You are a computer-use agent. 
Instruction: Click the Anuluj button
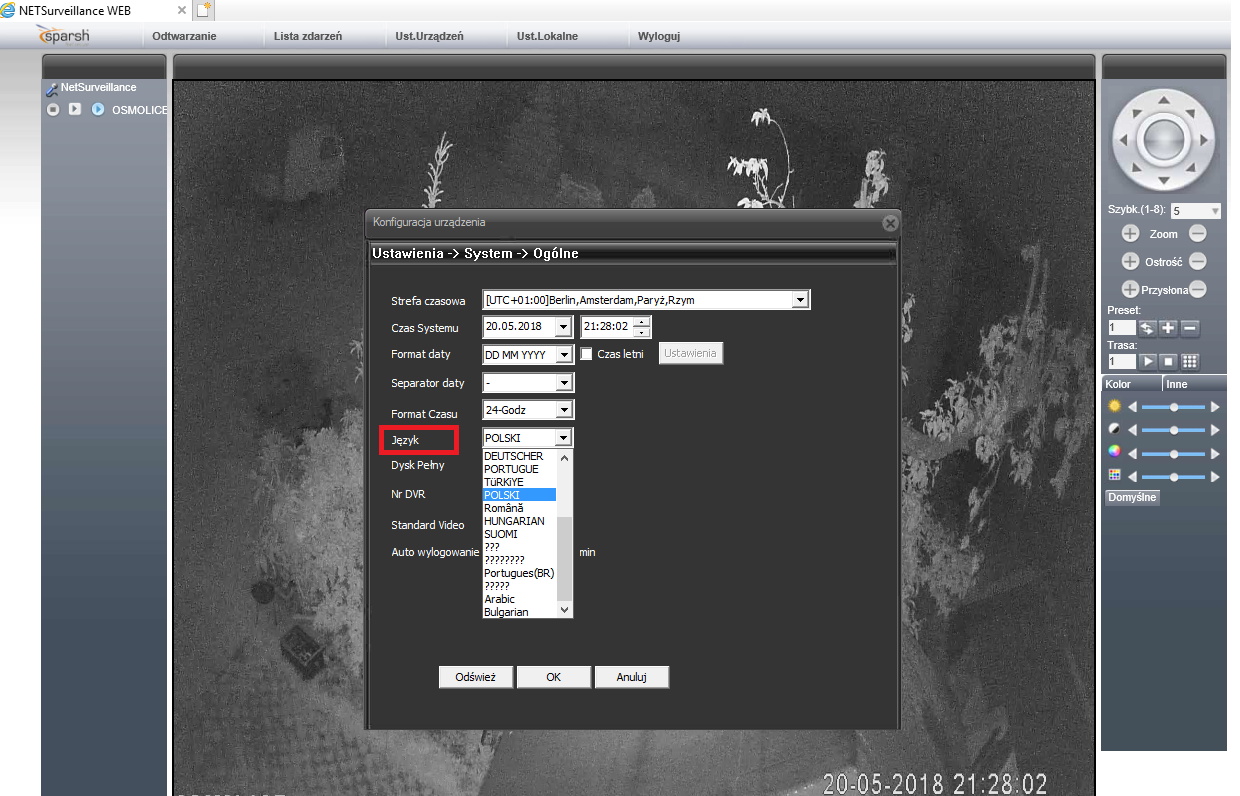(631, 677)
